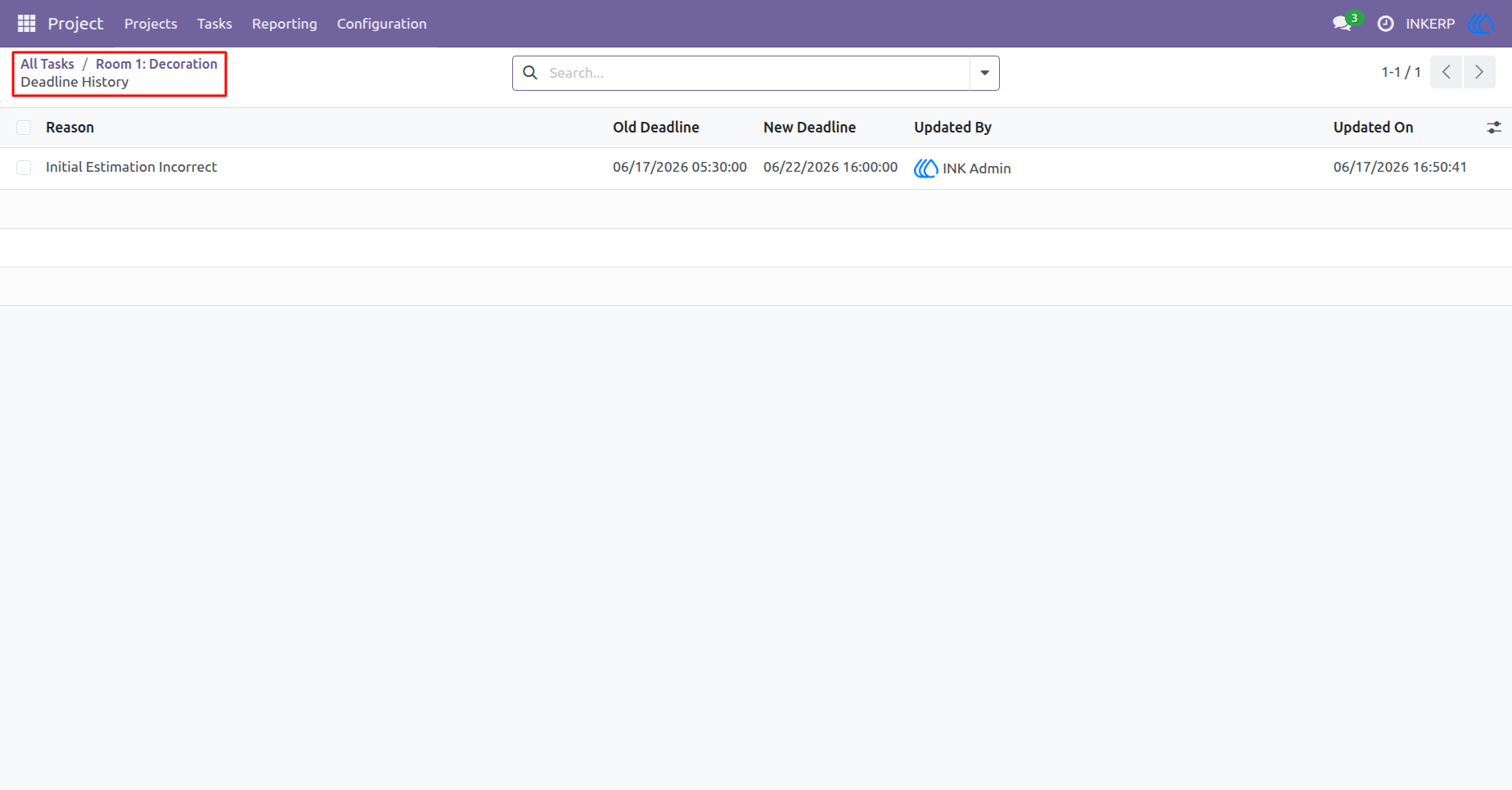The width and height of the screenshot is (1512, 790).
Task: Click INKERP company name
Action: 1430,24
